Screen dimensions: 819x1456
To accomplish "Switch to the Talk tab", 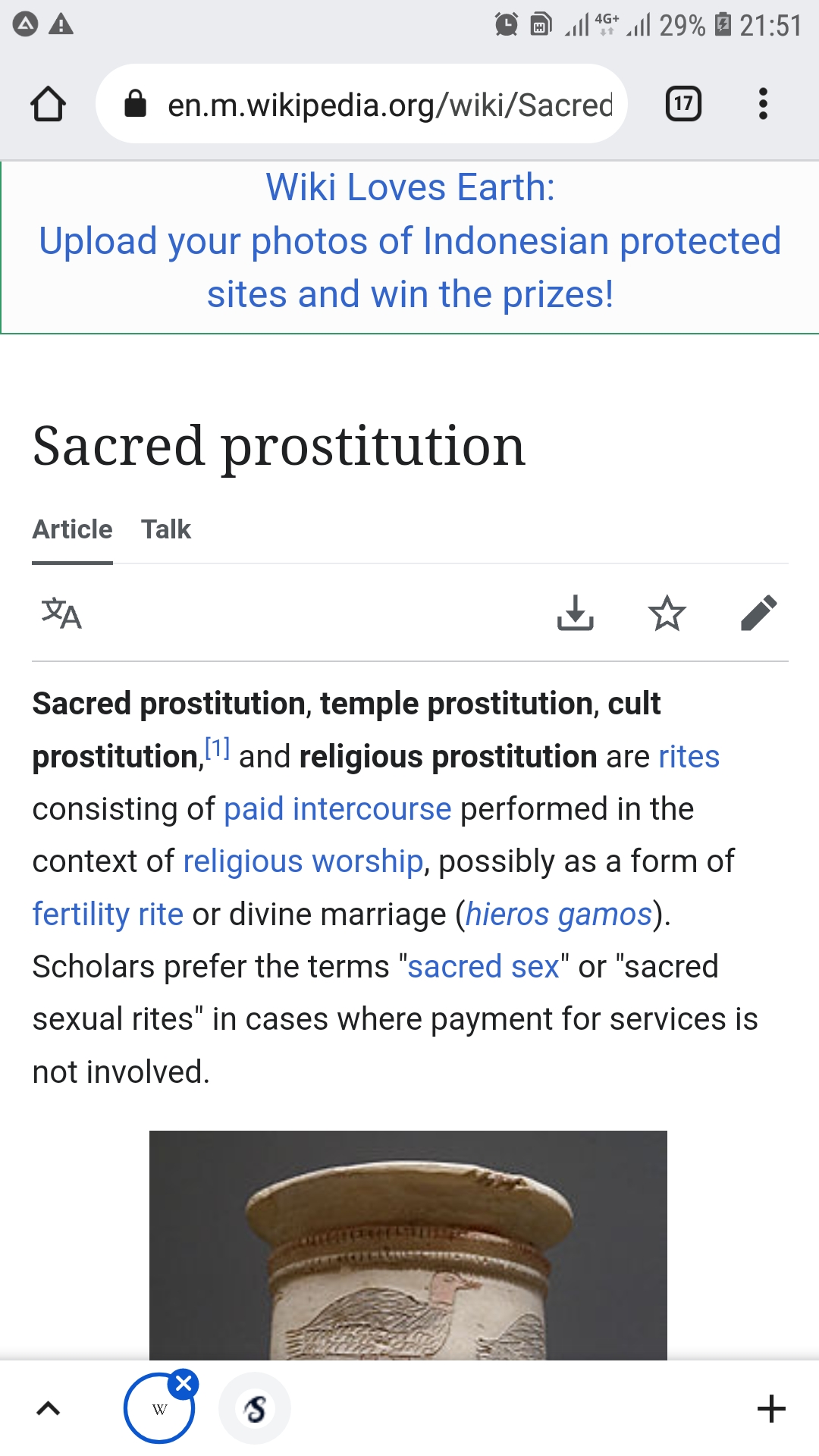I will 166,529.
